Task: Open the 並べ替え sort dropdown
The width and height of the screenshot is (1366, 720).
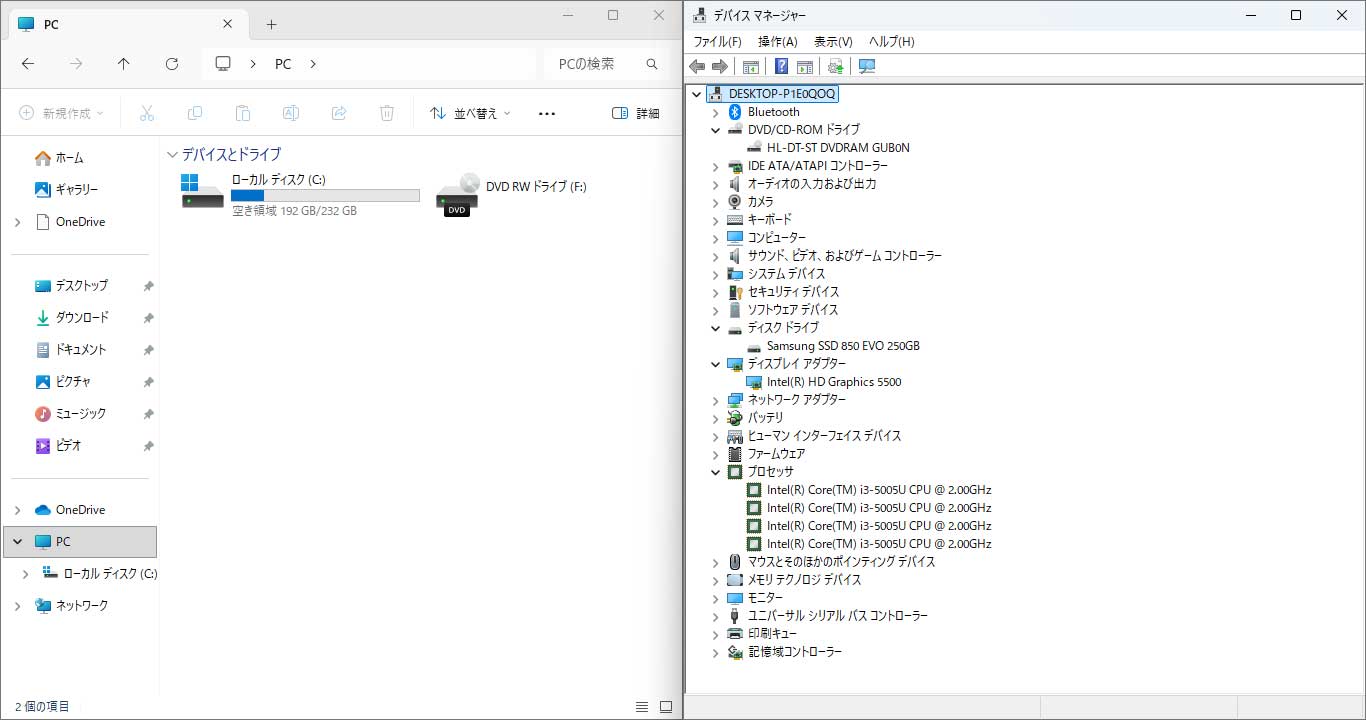Action: [470, 114]
